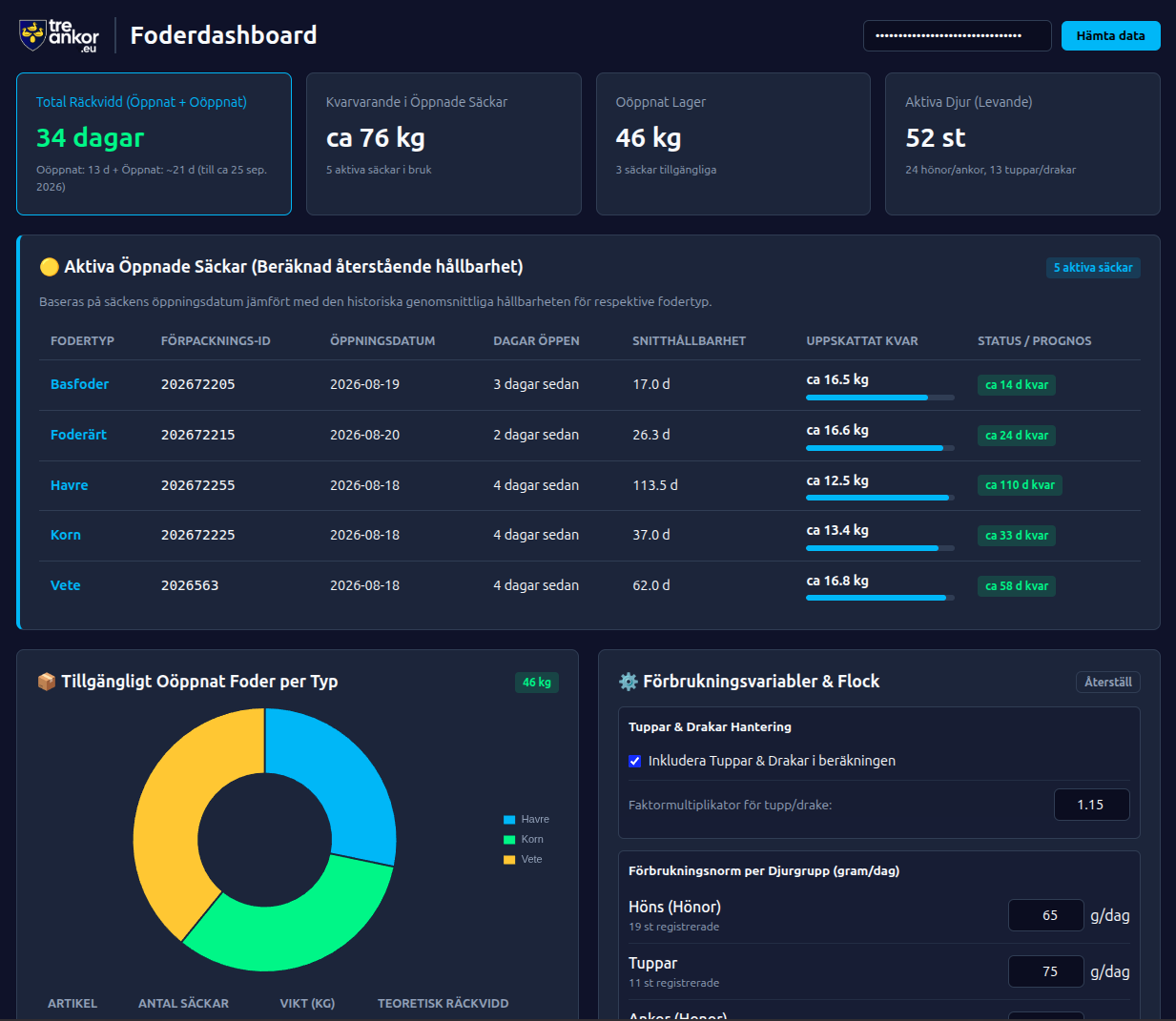Image resolution: width=1176 pixels, height=1021 pixels.
Task: Toggle the Korn legend color swatch
Action: click(x=509, y=840)
